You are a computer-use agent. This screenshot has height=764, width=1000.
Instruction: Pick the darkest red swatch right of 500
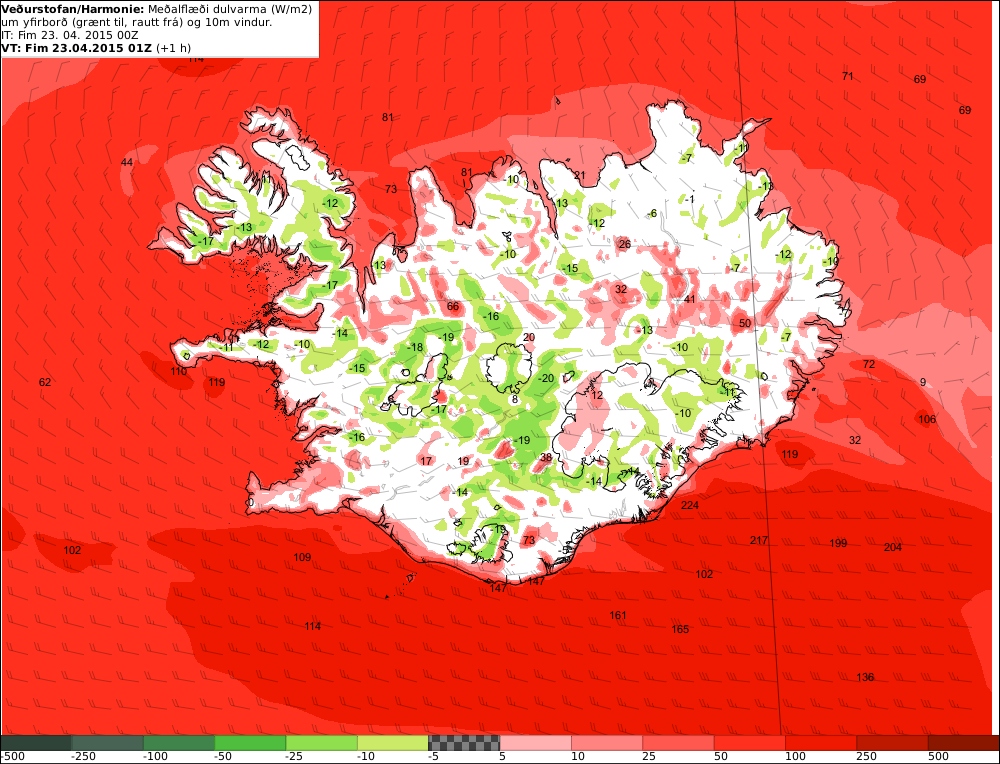[964, 742]
